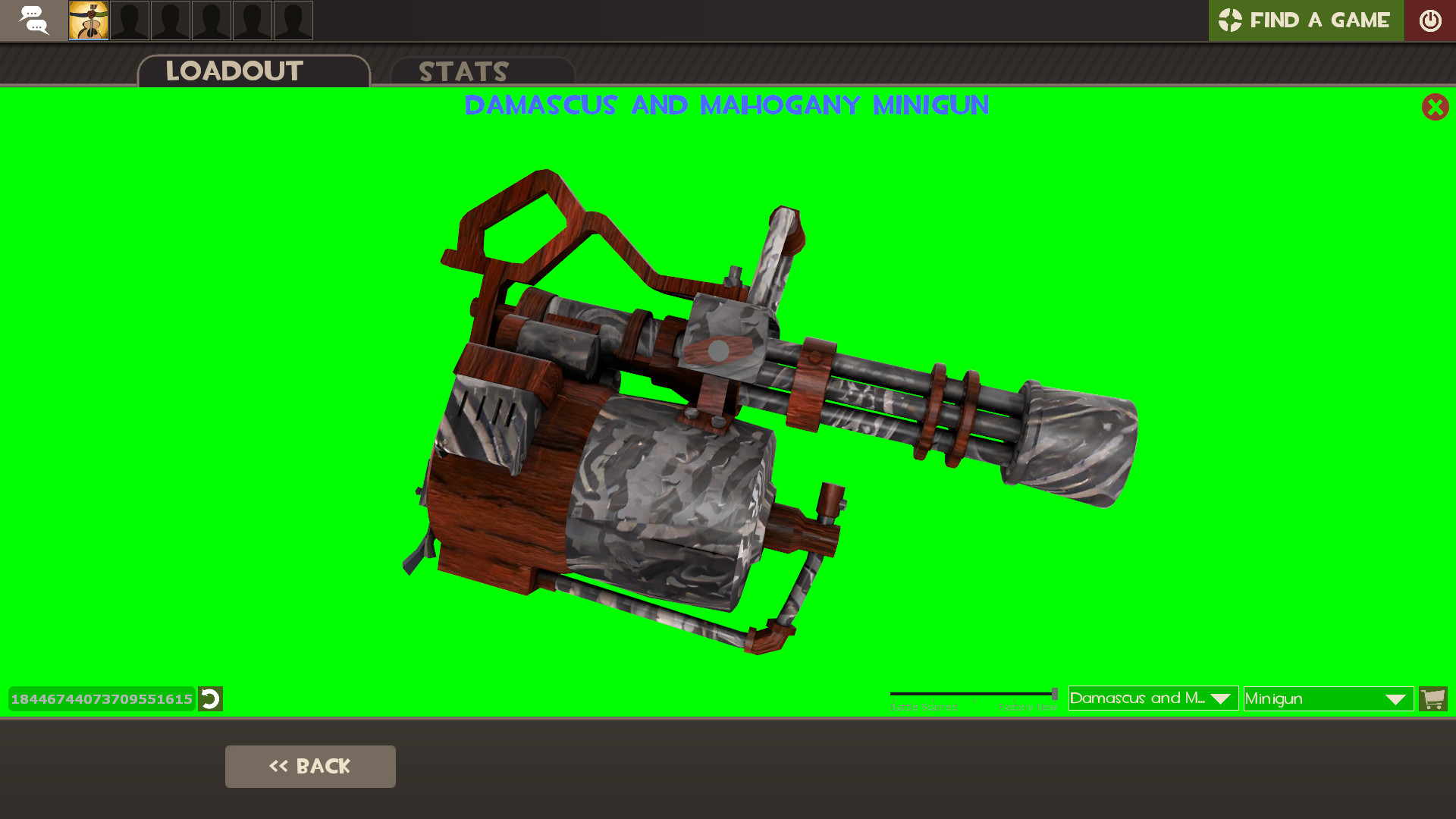1456x819 pixels.
Task: Click the first empty teammate avatar slot
Action: point(130,20)
